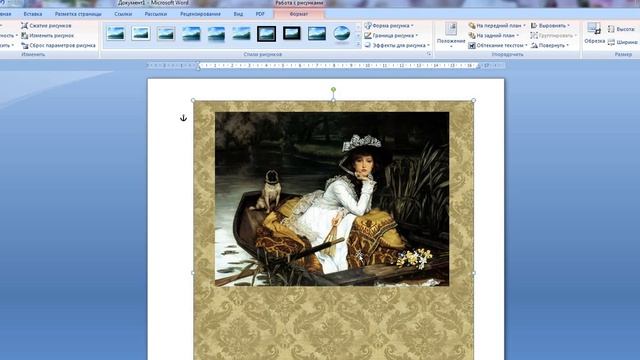Apply the double black frame picture style
Viewport: 640px width, 360px height.
(267, 33)
